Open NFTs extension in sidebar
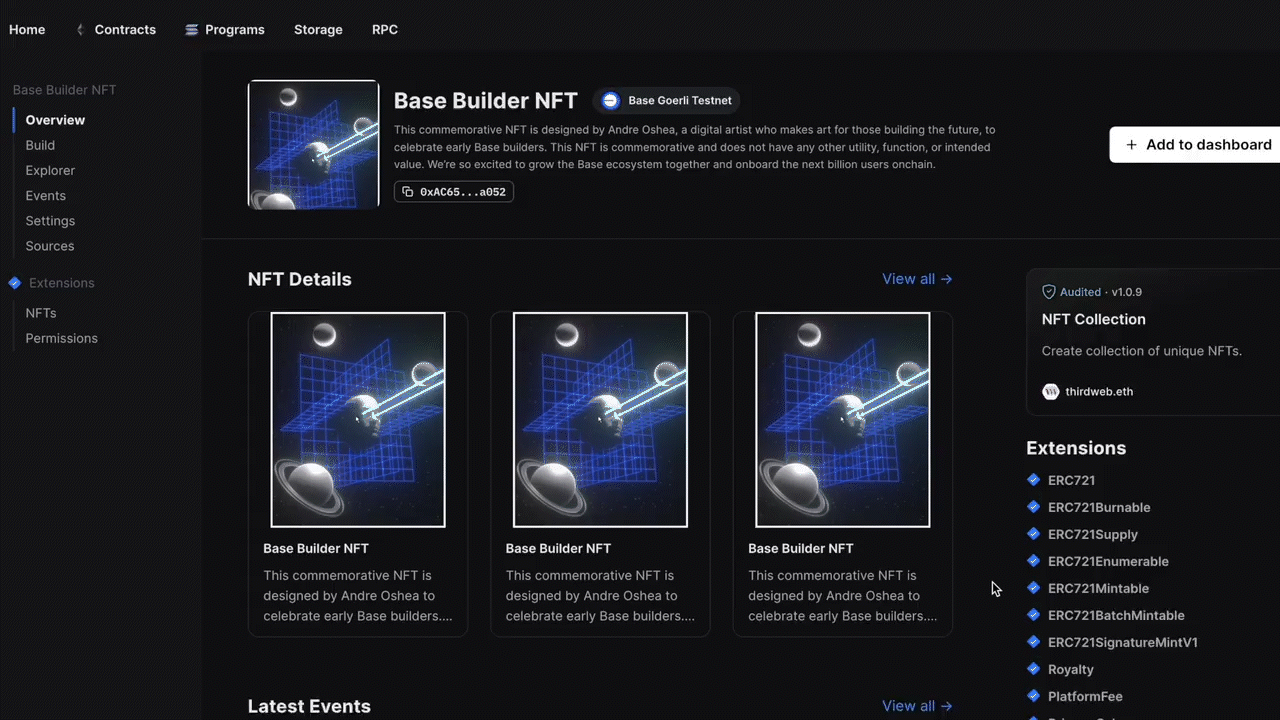This screenshot has height=720, width=1280. [x=41, y=313]
